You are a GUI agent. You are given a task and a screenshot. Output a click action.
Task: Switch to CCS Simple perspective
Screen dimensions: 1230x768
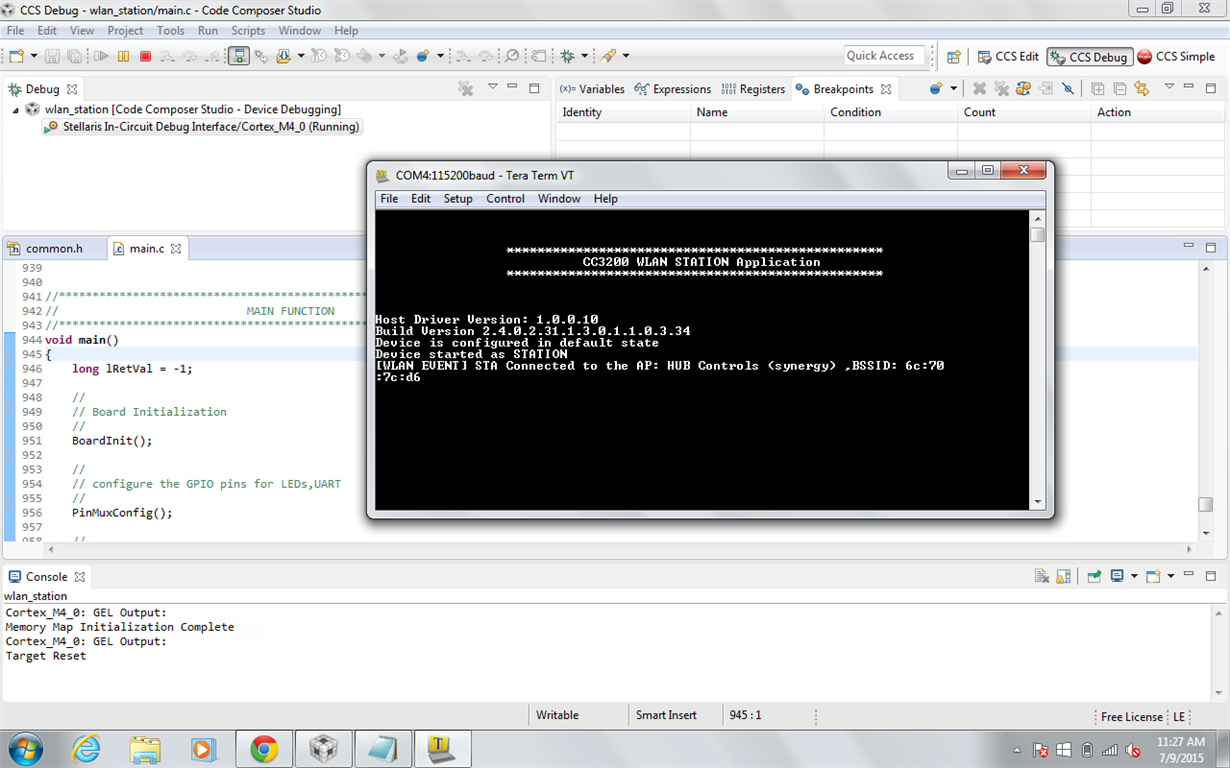pyautogui.click(x=1176, y=57)
